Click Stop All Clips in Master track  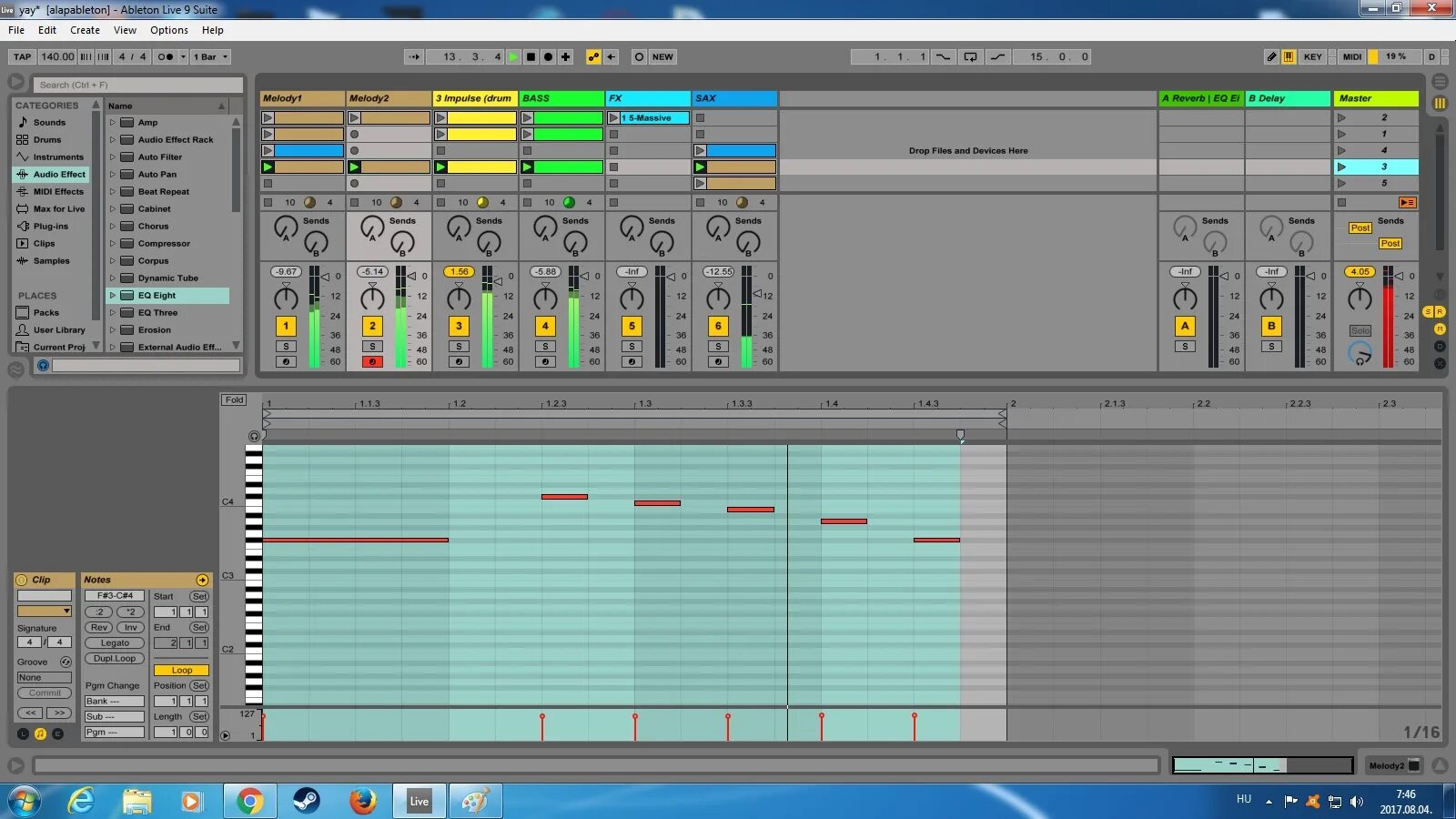[x=1341, y=203]
